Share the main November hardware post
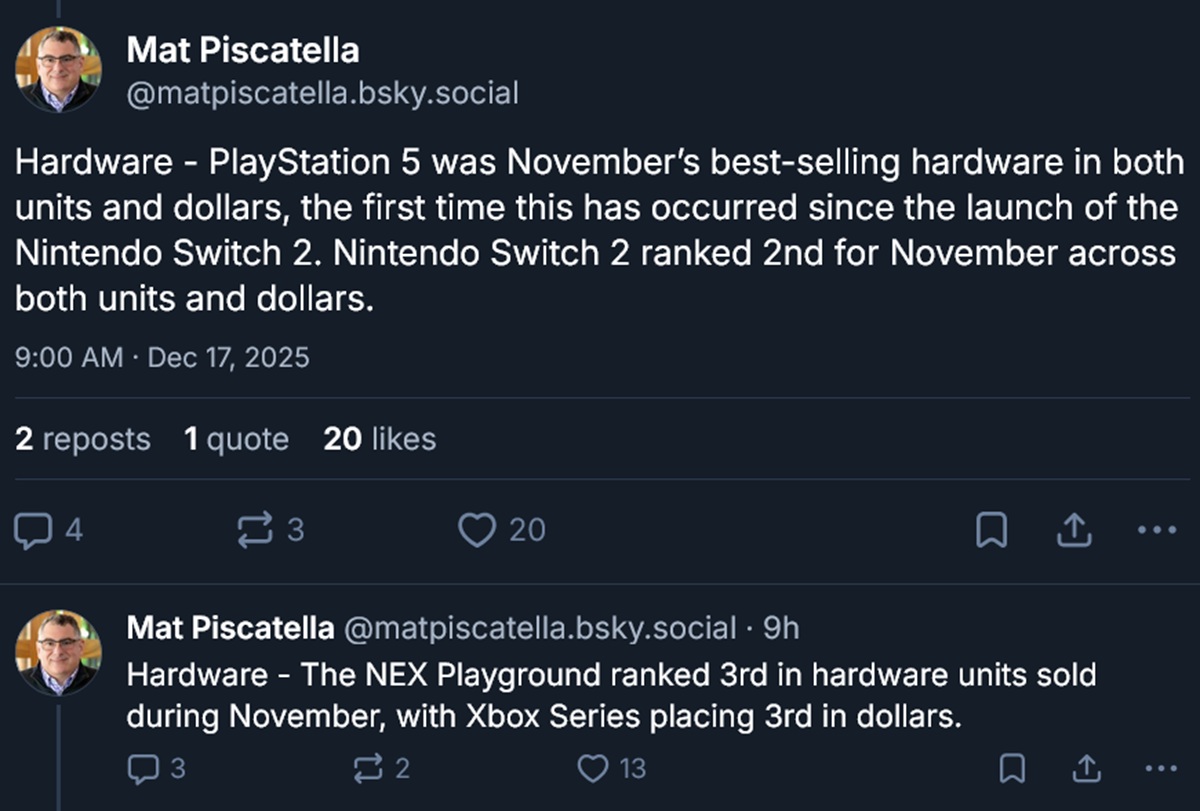 1074,531
